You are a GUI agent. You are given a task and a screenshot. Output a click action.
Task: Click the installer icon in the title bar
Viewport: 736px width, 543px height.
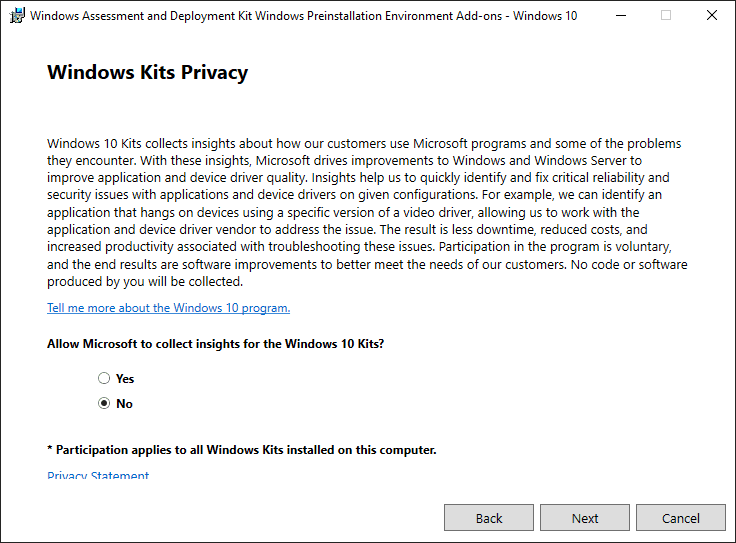16,15
